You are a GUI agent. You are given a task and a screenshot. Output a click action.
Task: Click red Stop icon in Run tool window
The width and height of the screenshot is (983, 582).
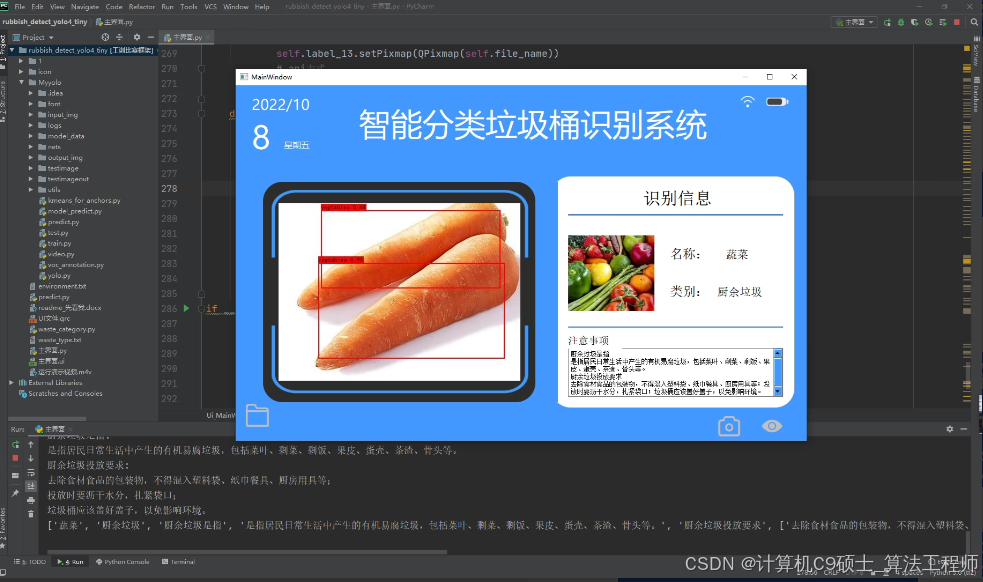click(15, 458)
